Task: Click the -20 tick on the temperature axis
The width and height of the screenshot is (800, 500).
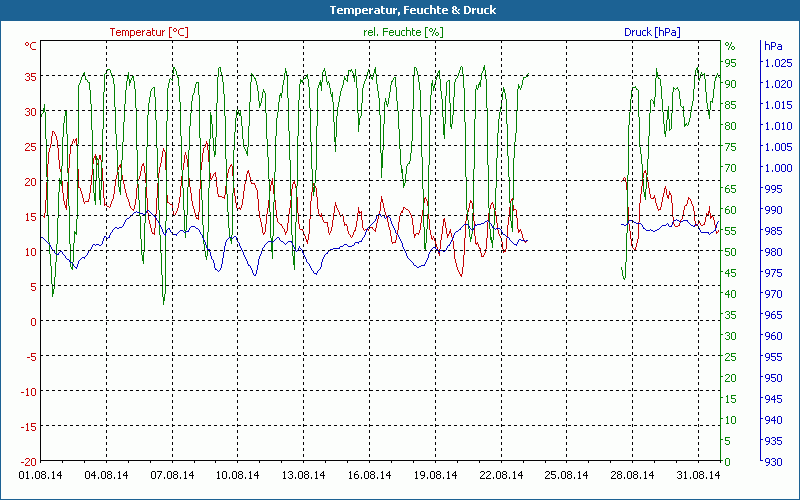Action: tap(29, 461)
